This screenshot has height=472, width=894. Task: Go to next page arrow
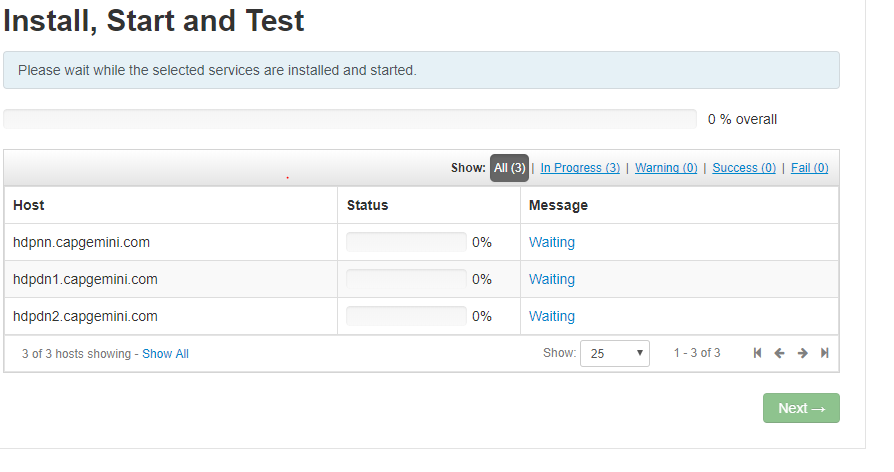[x=802, y=353]
